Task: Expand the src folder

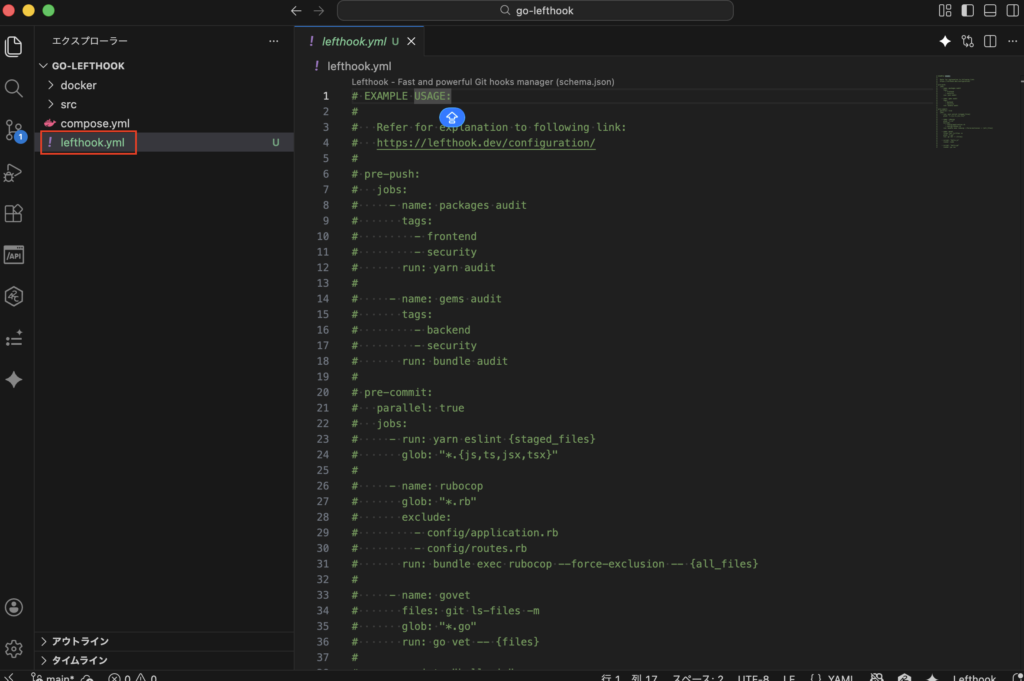Action: pyautogui.click(x=68, y=104)
